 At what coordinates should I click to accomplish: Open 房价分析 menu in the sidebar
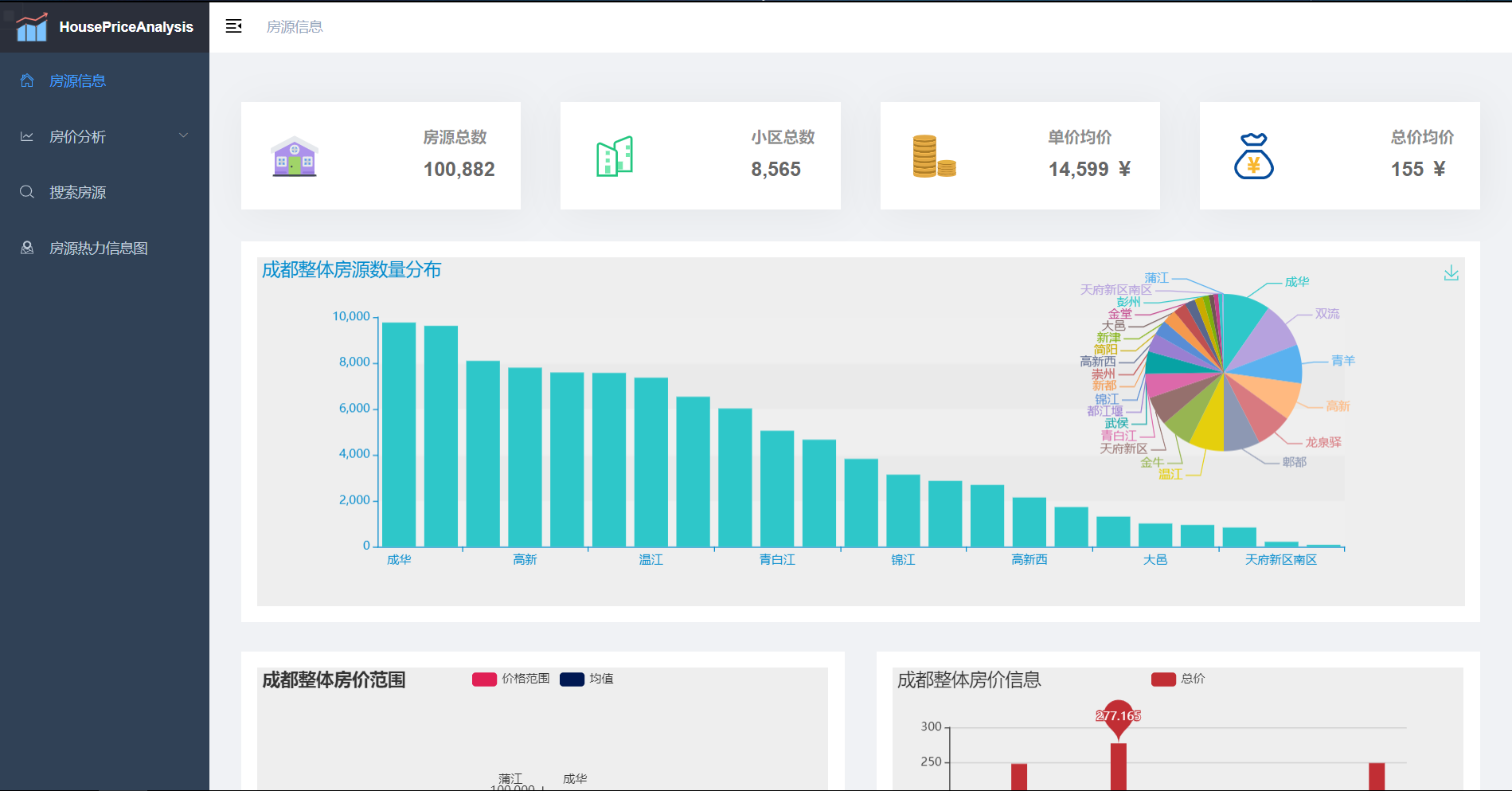pos(104,136)
